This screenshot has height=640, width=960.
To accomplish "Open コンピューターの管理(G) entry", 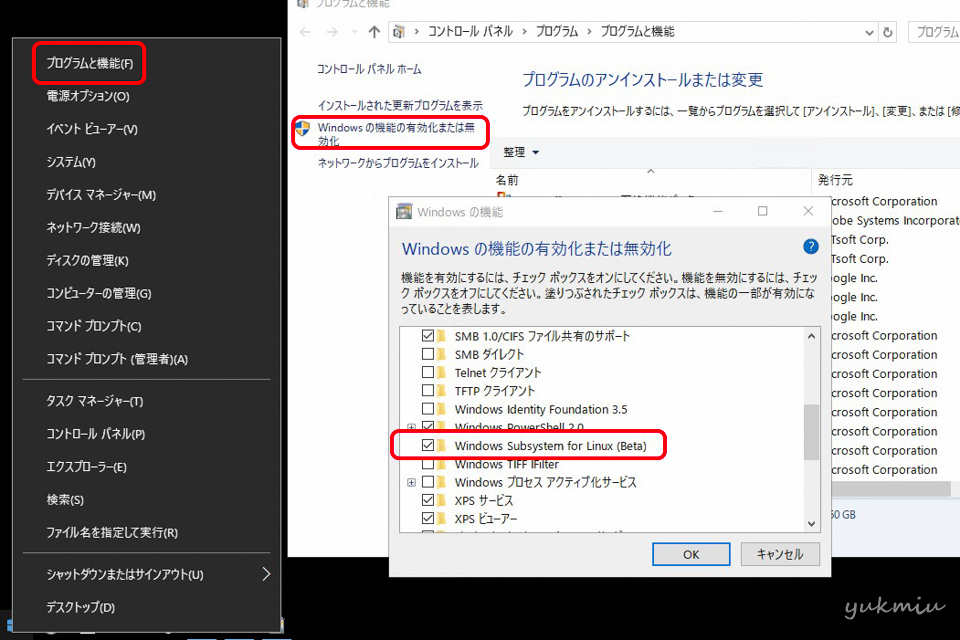I will [99, 293].
